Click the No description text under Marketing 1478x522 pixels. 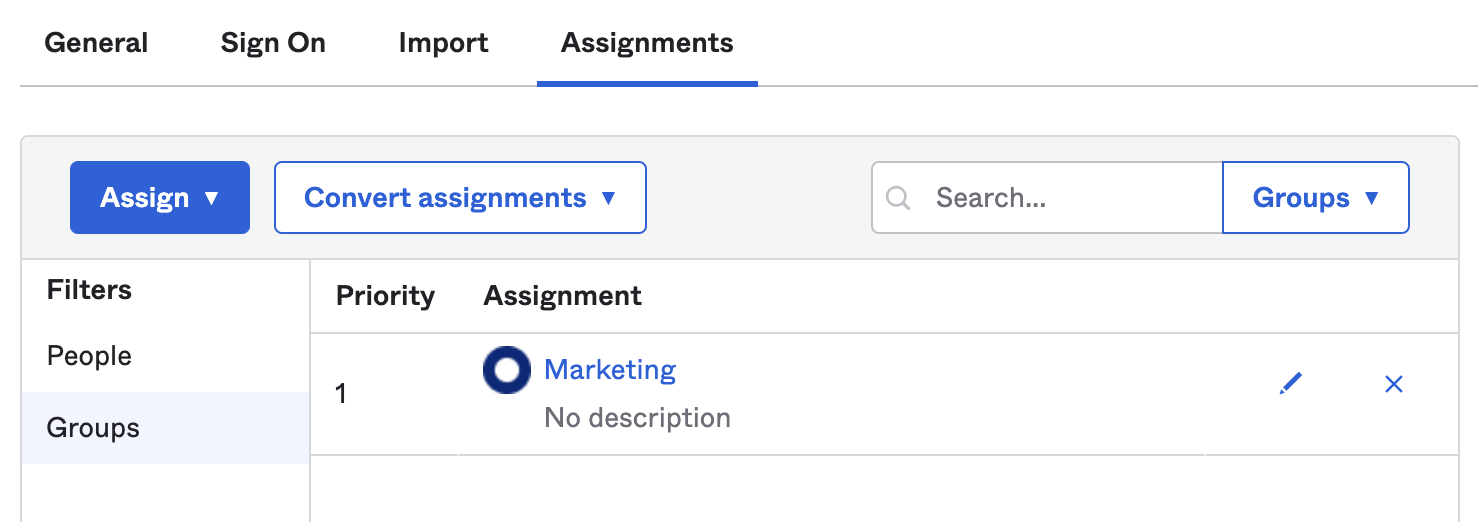point(637,417)
